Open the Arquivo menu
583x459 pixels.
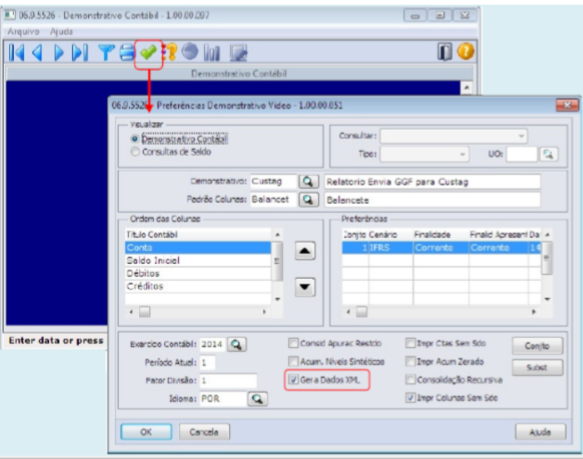click(x=23, y=32)
